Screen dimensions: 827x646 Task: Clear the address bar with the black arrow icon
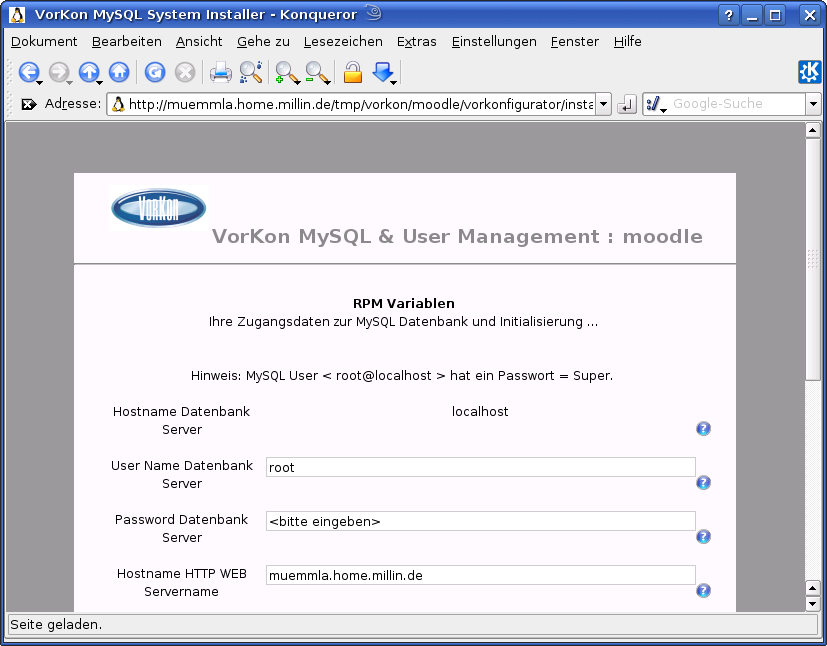[x=28, y=104]
